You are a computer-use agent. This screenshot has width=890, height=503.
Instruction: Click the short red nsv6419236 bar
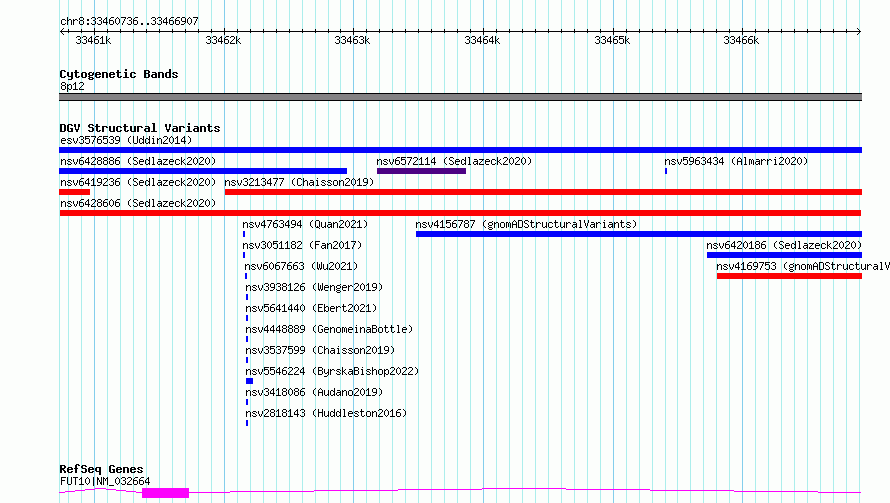74,192
